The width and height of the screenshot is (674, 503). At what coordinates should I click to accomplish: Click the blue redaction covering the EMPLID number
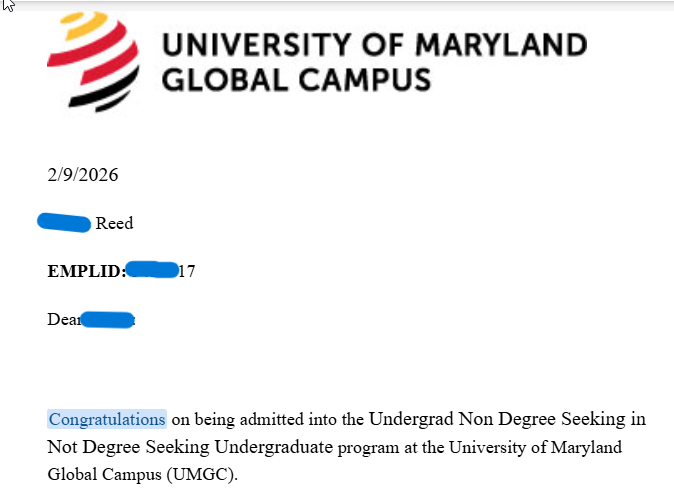(152, 270)
